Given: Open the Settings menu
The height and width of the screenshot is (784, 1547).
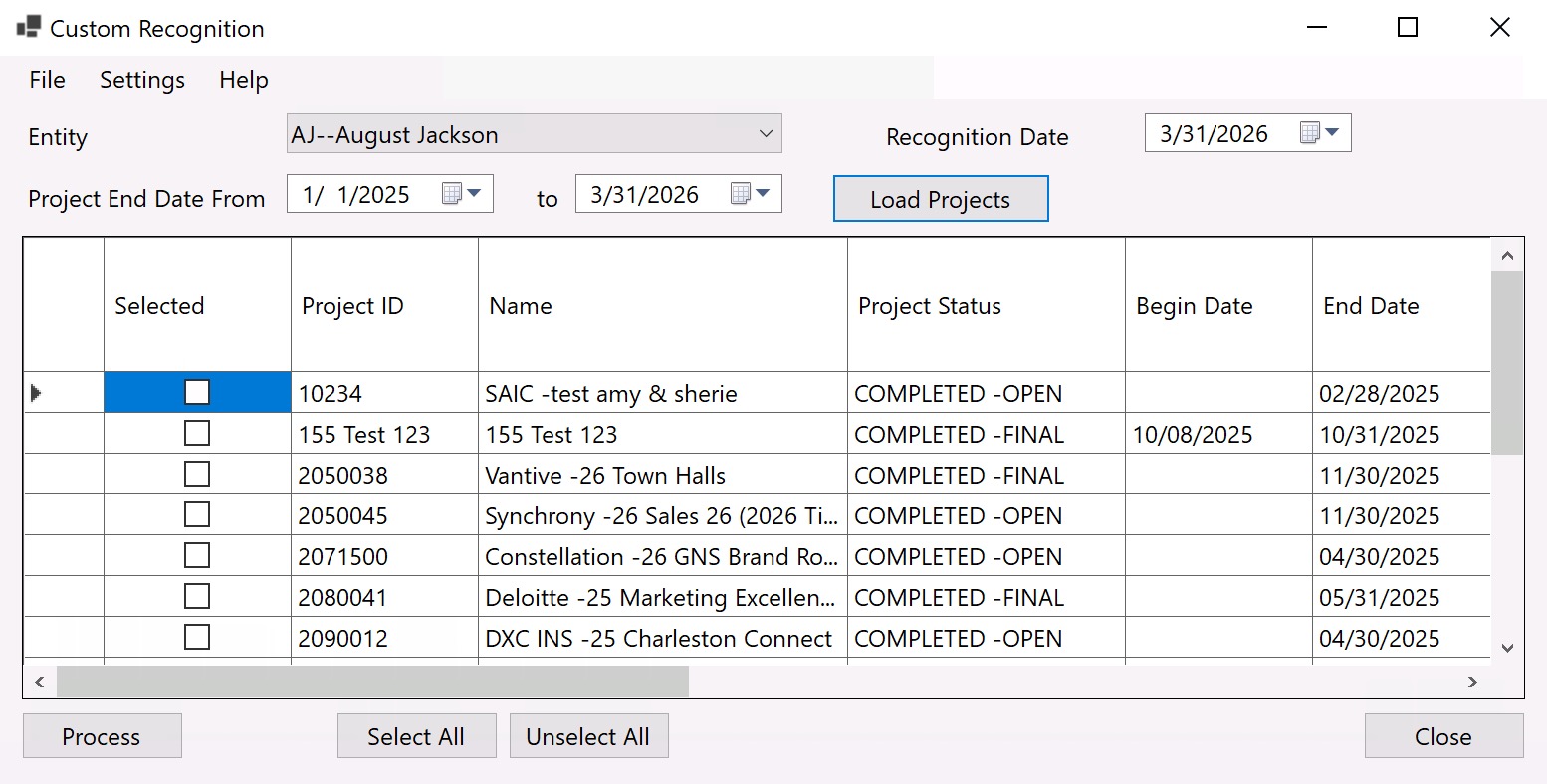Looking at the screenshot, I should pos(141,80).
